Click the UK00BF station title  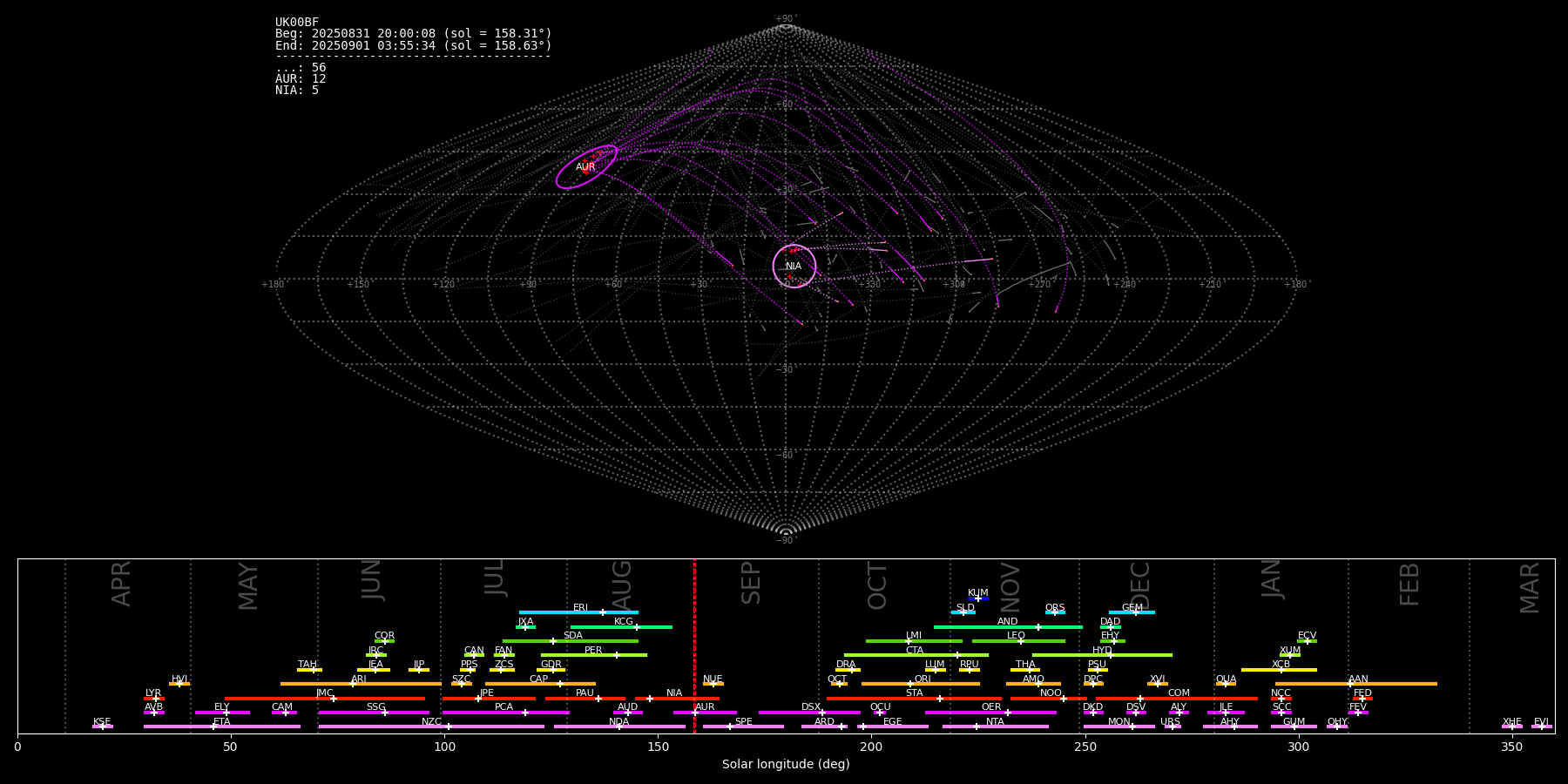297,23
